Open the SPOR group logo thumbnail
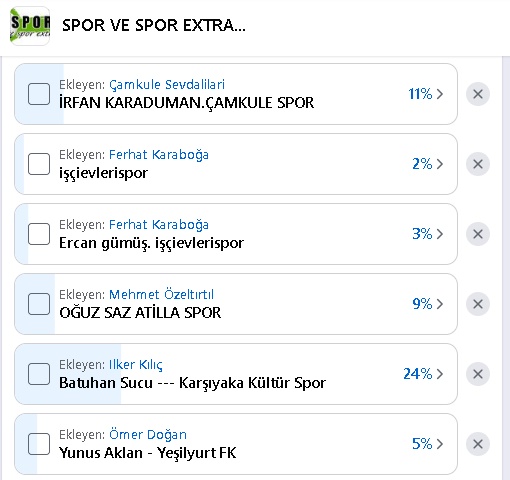The height and width of the screenshot is (480, 510). point(30,26)
